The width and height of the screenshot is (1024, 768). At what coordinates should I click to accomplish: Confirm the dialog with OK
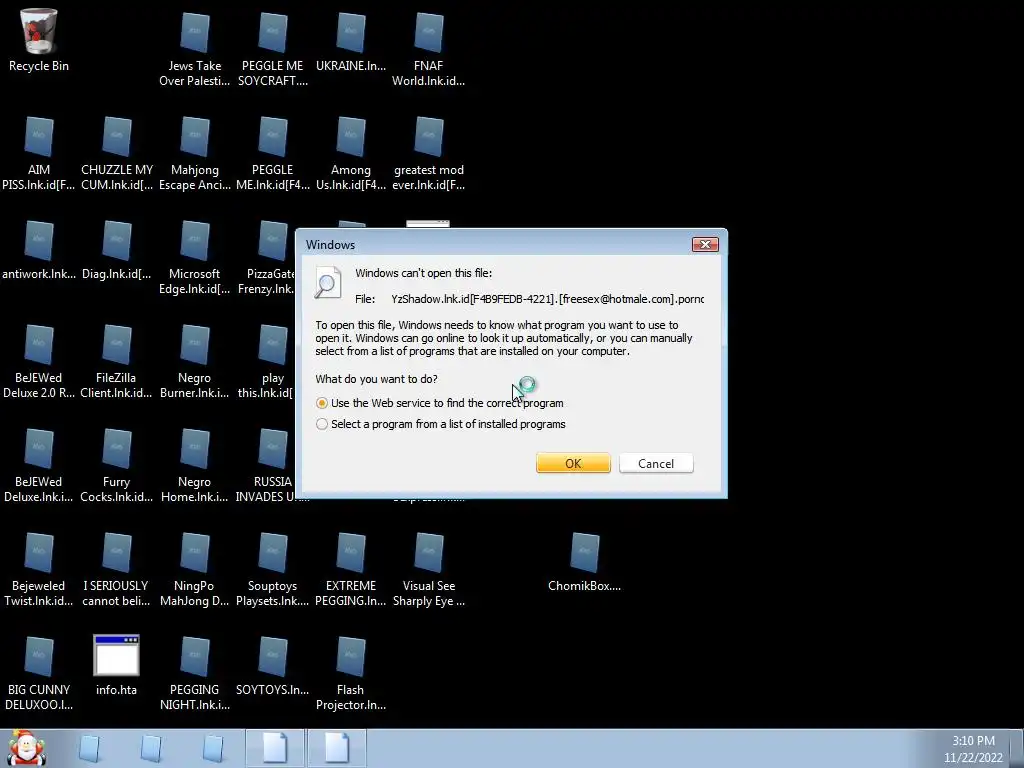[573, 463]
